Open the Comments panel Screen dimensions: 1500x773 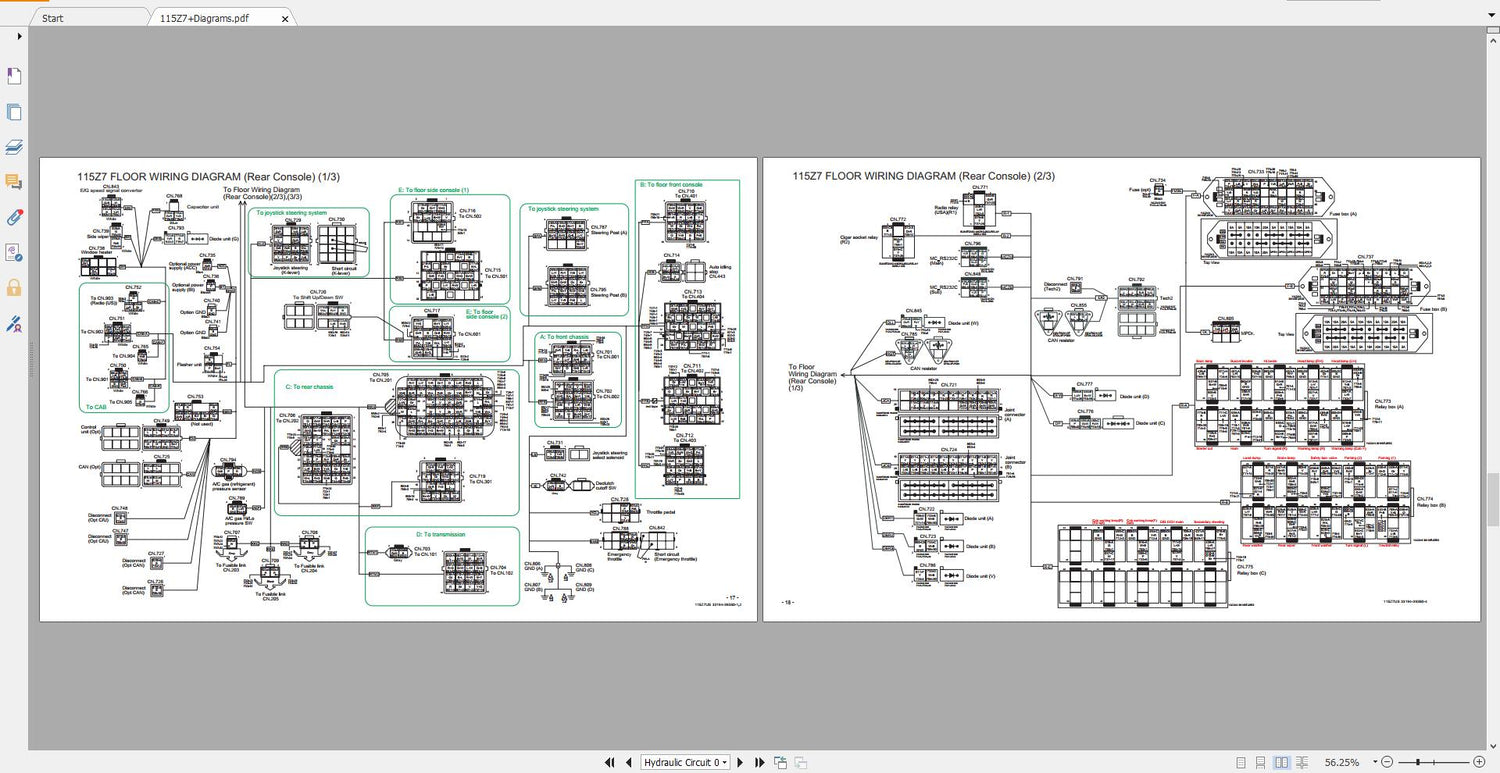click(14, 182)
